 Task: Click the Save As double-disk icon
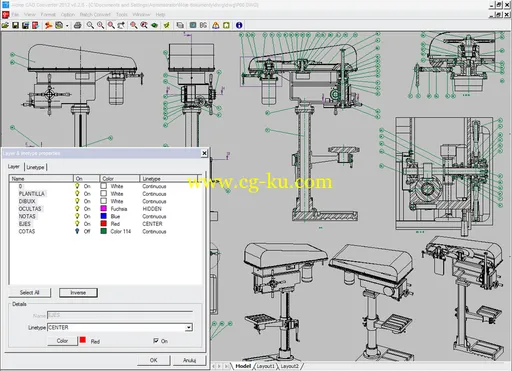point(25,25)
